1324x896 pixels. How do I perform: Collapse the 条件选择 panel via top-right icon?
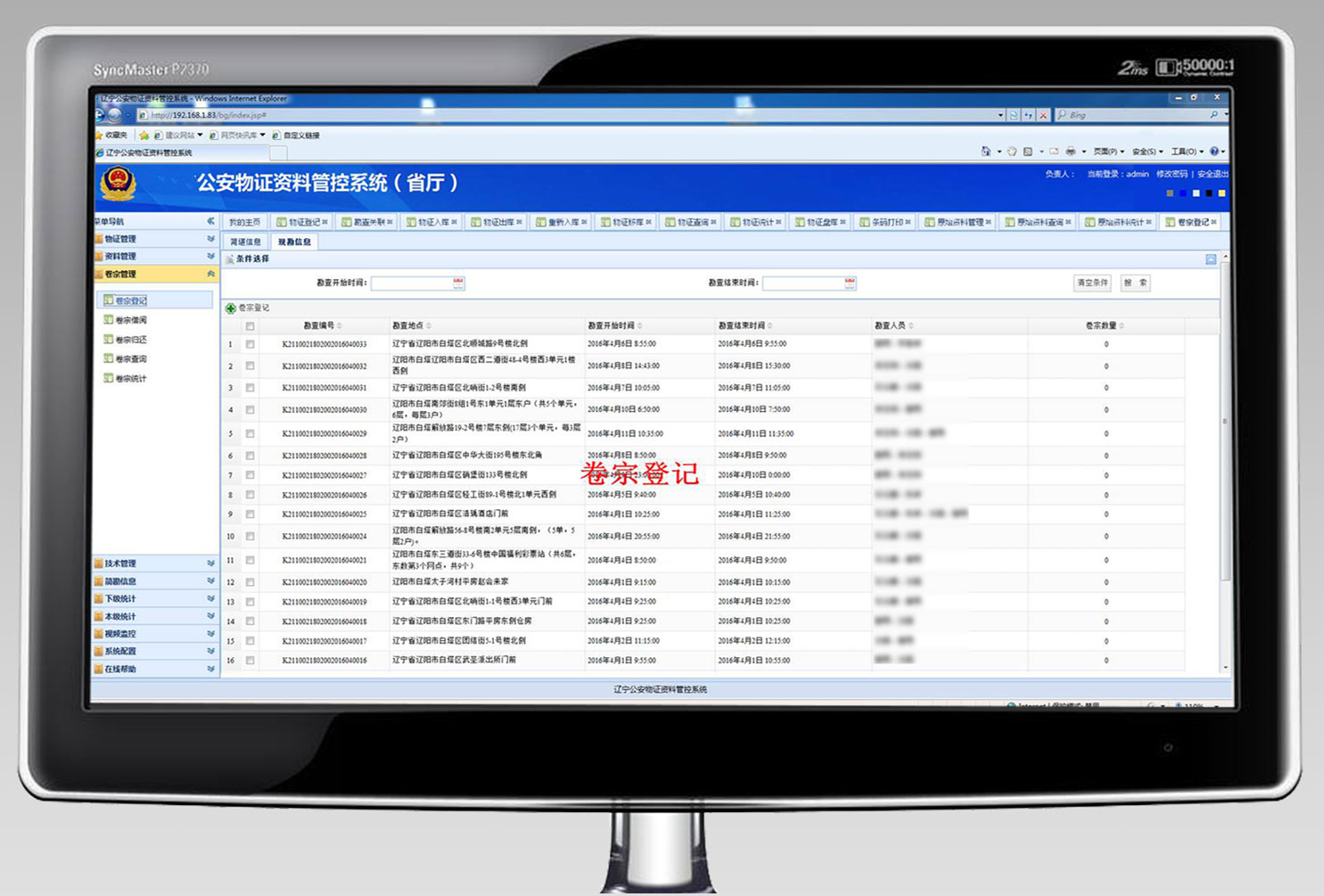point(1211,259)
